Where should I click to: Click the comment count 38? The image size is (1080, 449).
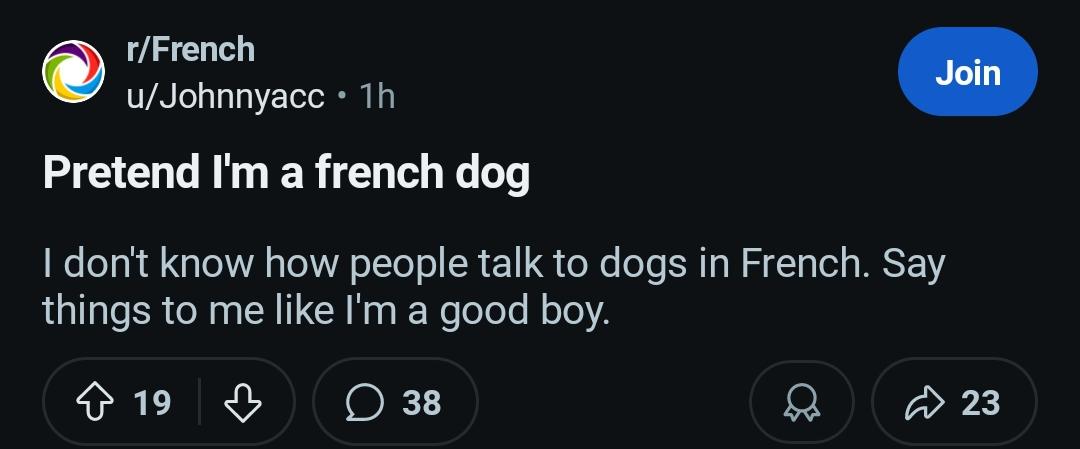[422, 402]
